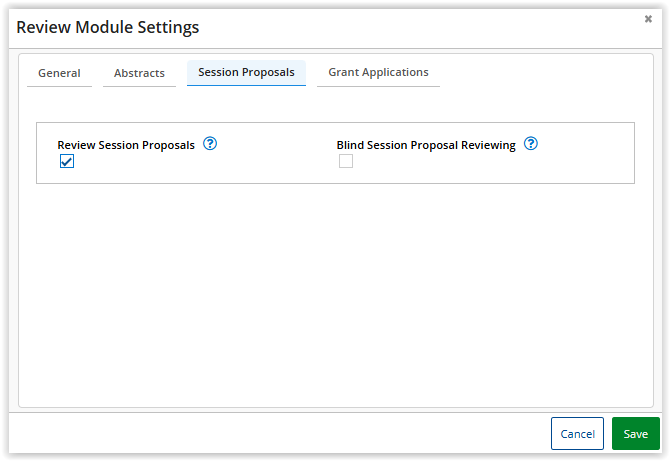This screenshot has height=461, width=670.
Task: Click the Review Module Settings title
Action: (x=108, y=27)
